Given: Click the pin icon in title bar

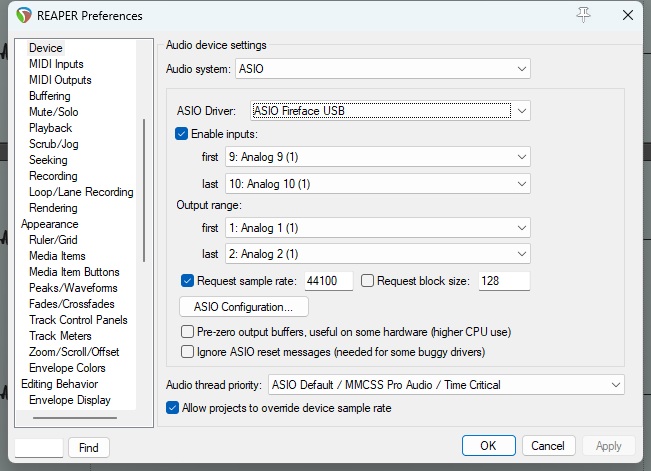Looking at the screenshot, I should (582, 15).
